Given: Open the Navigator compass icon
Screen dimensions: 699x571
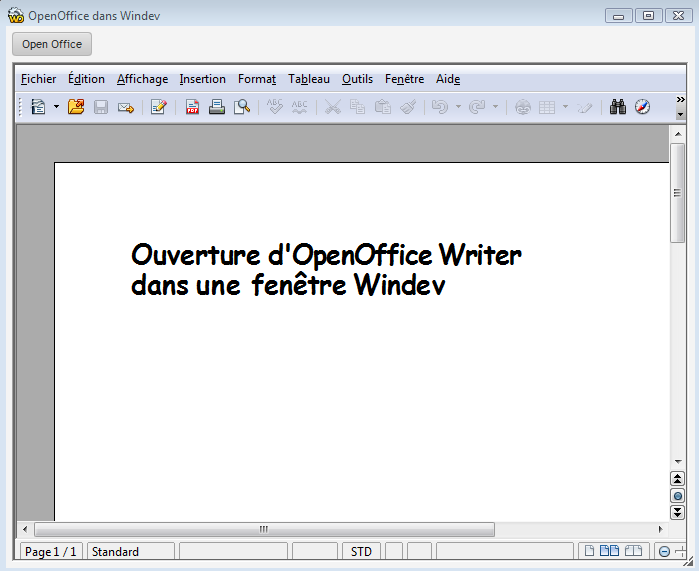Looking at the screenshot, I should (x=642, y=107).
